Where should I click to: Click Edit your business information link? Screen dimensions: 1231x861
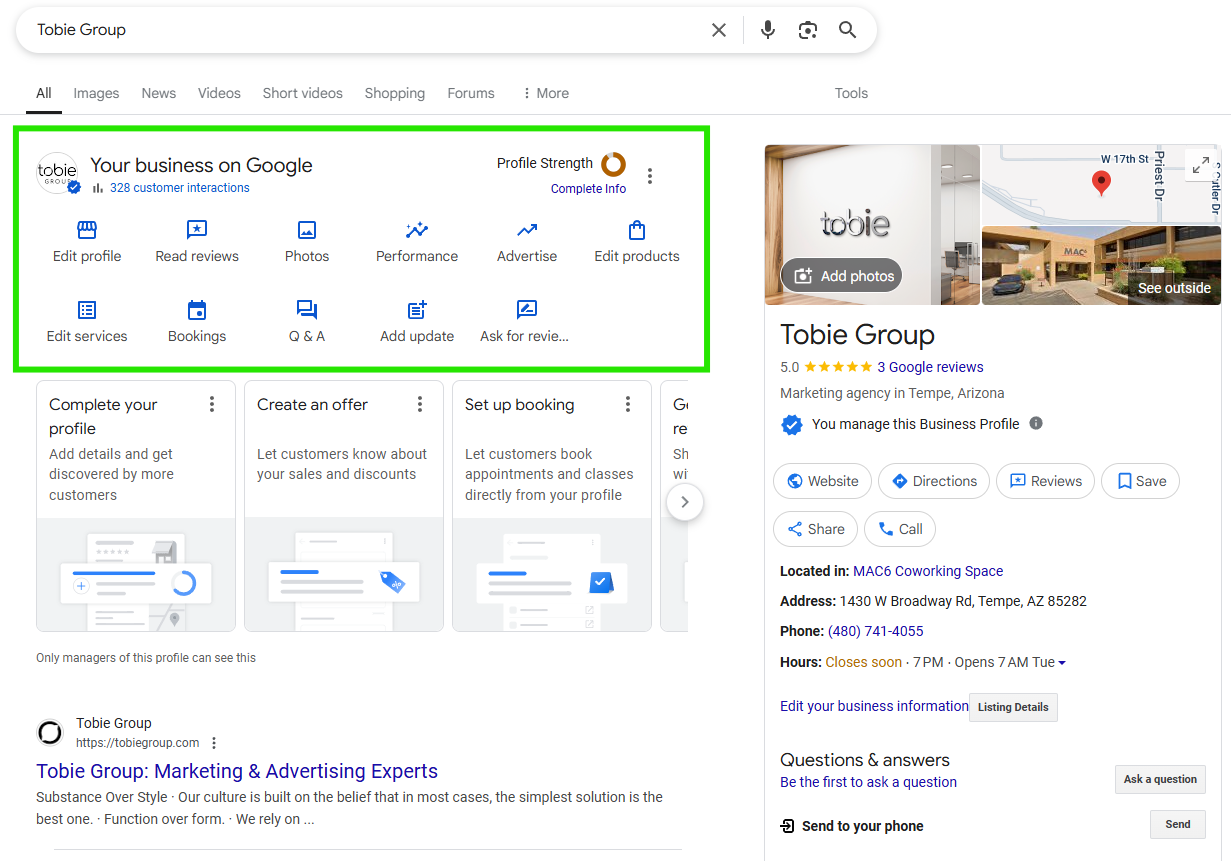[874, 706]
